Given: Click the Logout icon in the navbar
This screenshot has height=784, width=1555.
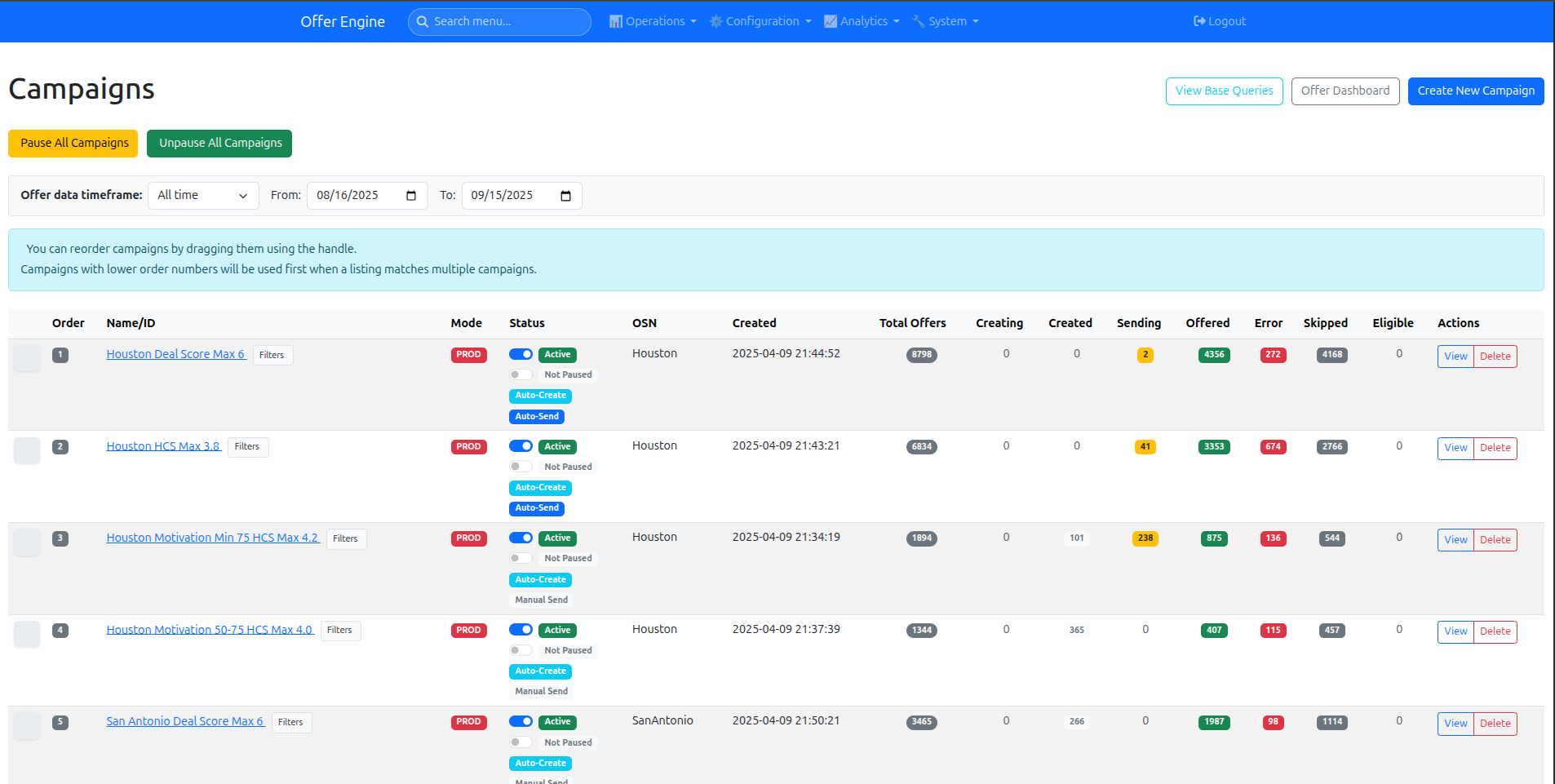Looking at the screenshot, I should [x=1198, y=21].
